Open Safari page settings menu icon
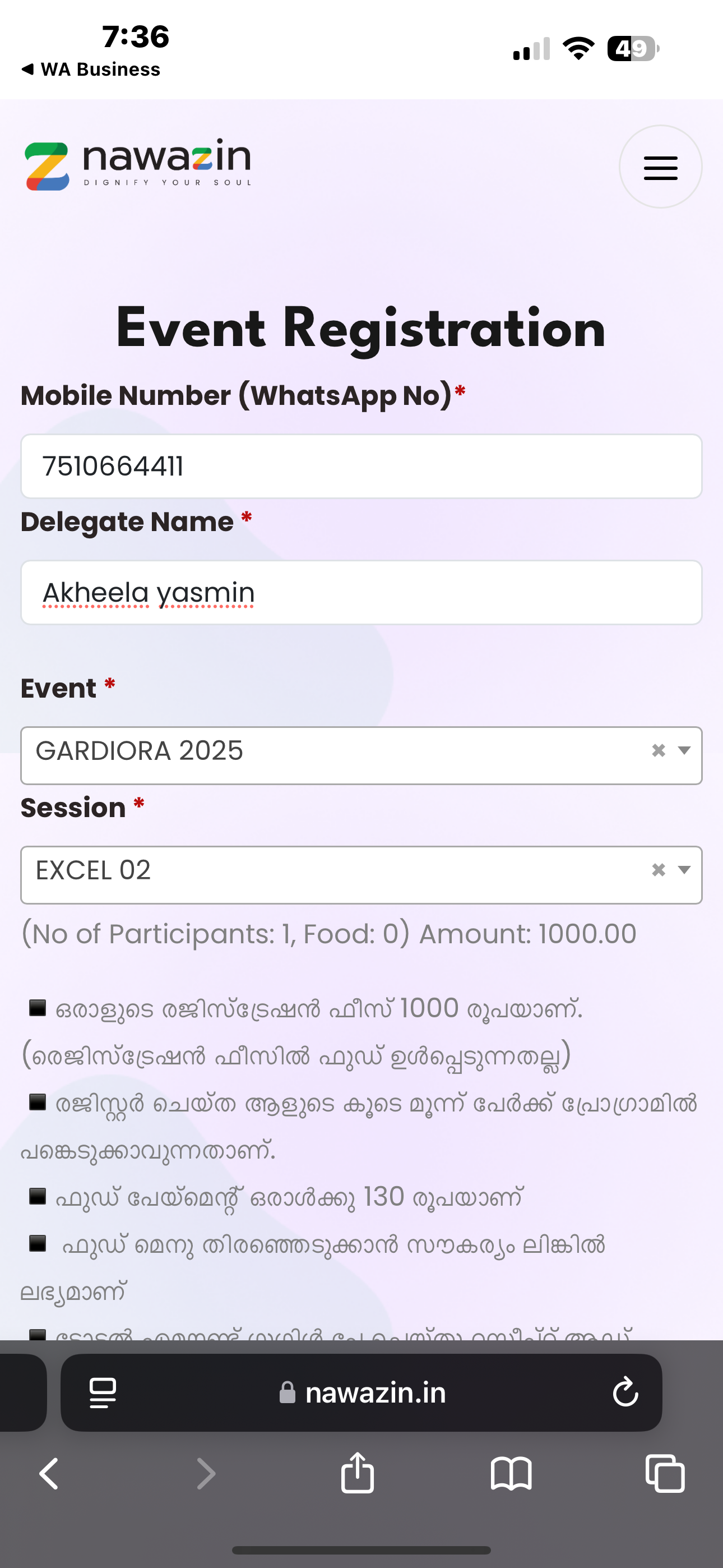The height and width of the screenshot is (1568, 723). point(103,1392)
